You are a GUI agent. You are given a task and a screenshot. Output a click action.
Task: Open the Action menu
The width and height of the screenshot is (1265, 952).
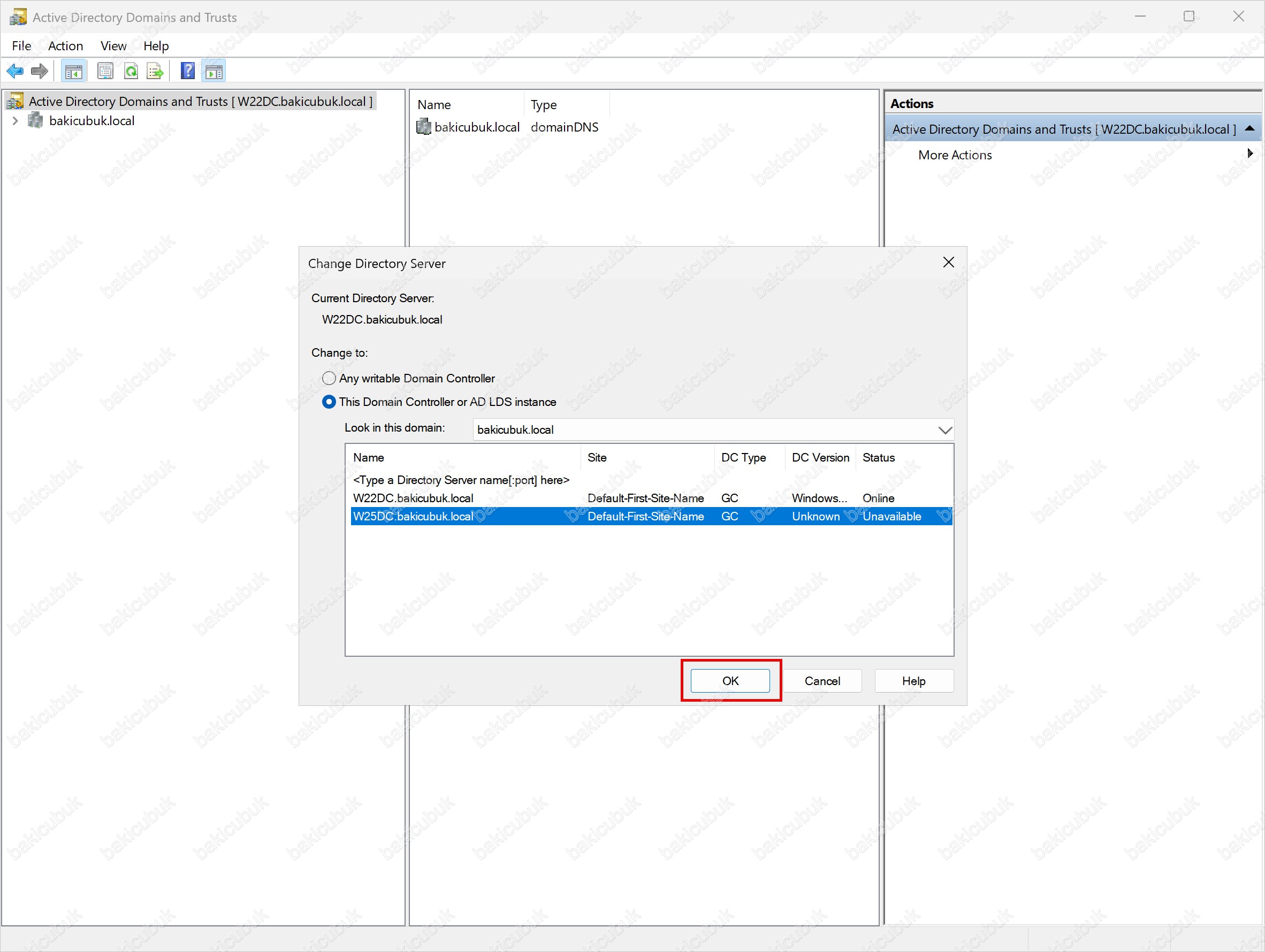(66, 45)
